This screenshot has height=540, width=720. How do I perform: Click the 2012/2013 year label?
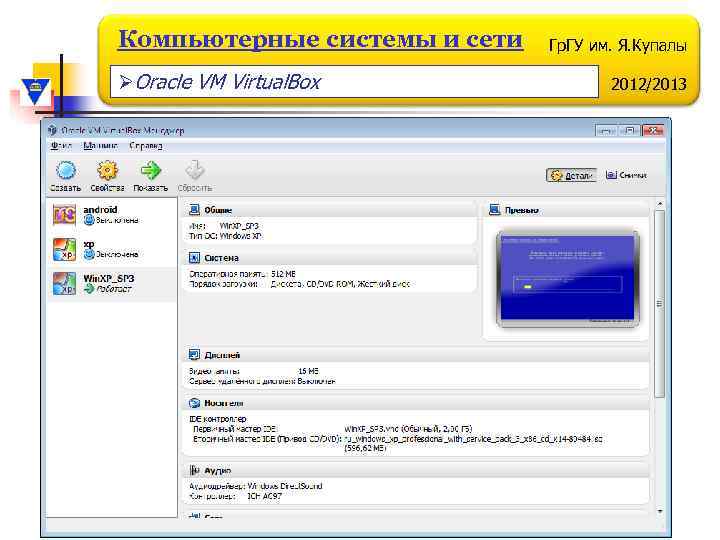point(648,84)
